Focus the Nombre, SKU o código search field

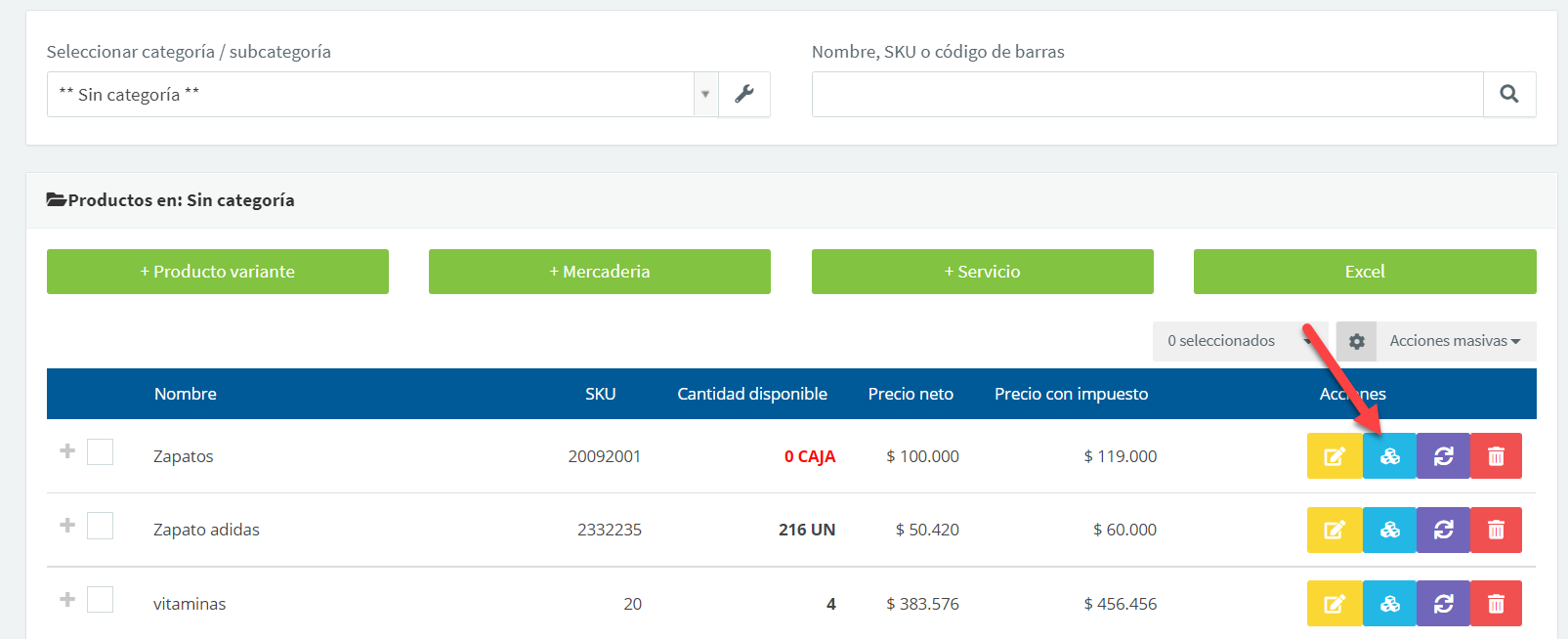click(1147, 95)
